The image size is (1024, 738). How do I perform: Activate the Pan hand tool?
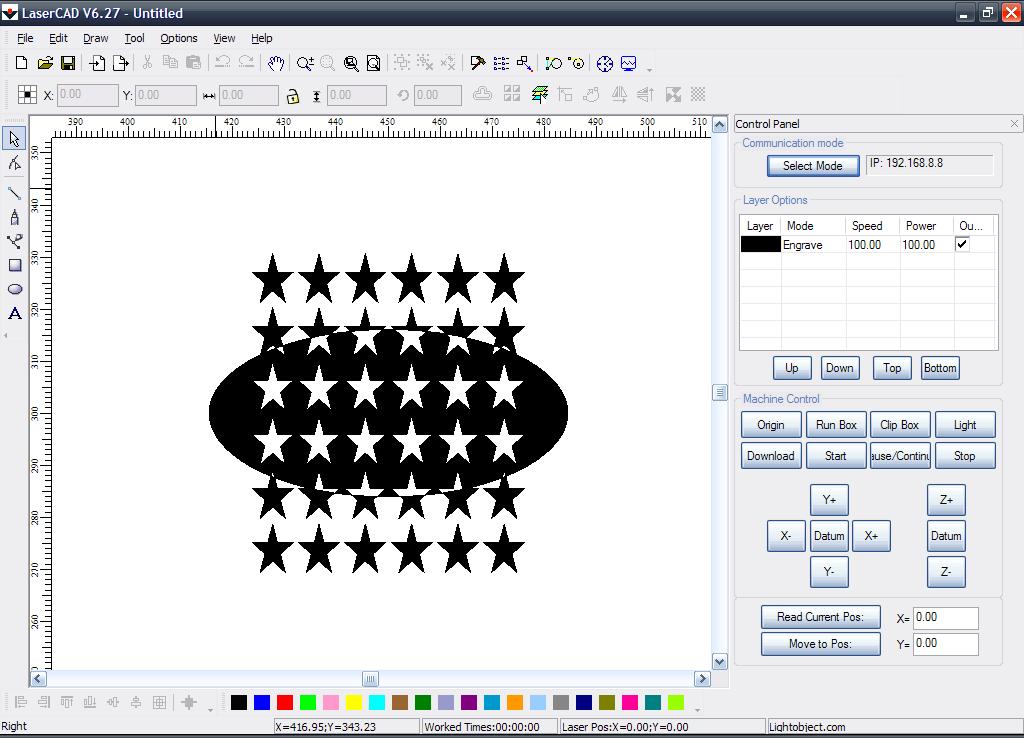(x=276, y=63)
